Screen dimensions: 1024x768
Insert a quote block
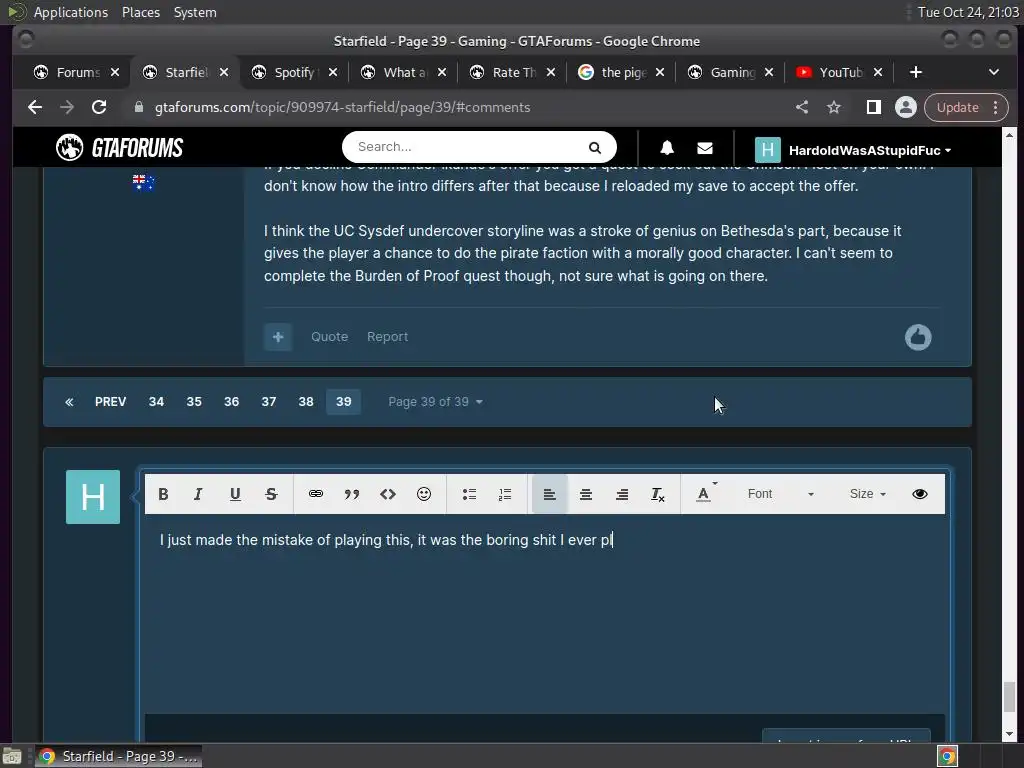point(352,494)
